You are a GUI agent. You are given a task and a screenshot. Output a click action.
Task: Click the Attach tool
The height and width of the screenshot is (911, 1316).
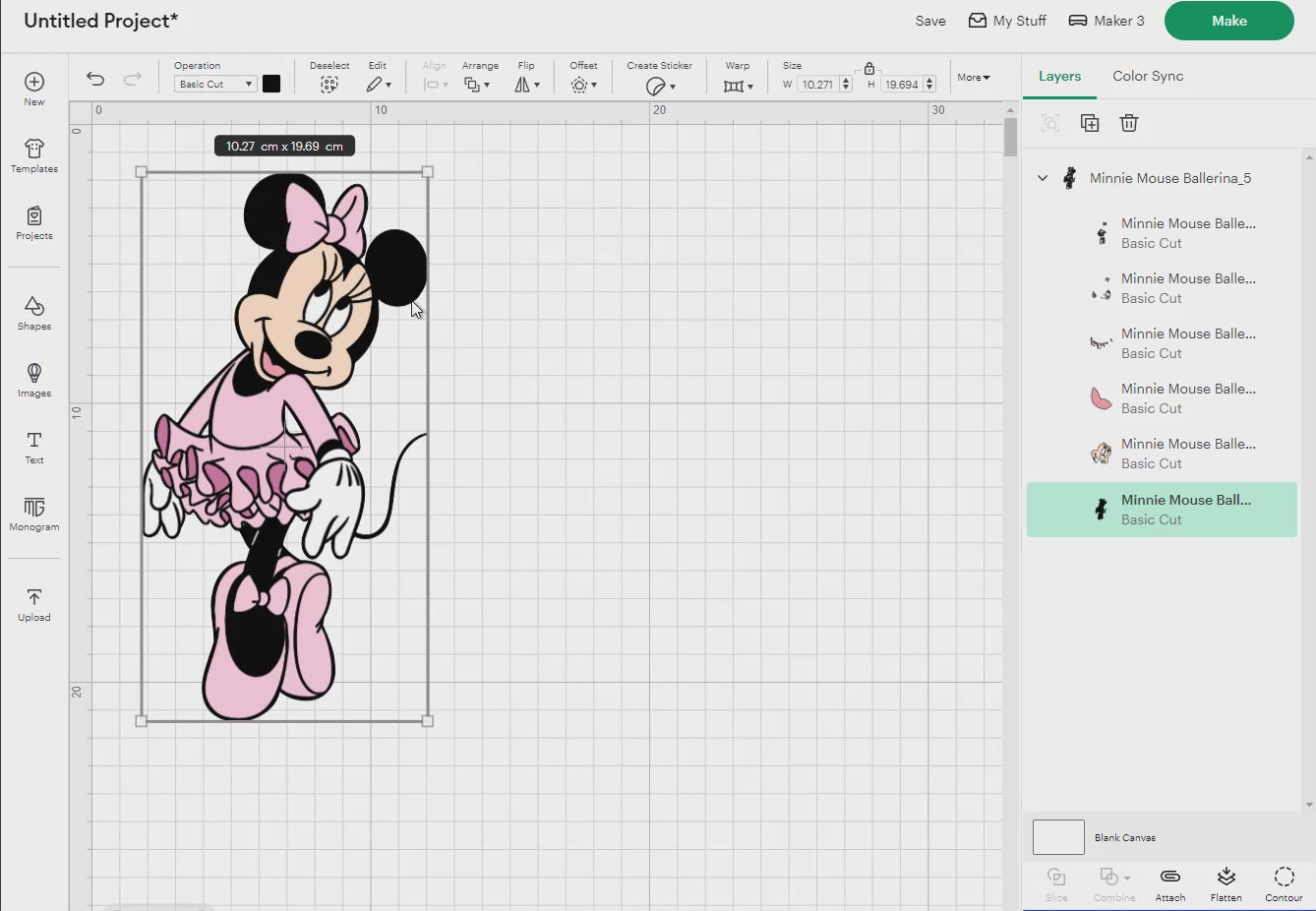tap(1170, 883)
